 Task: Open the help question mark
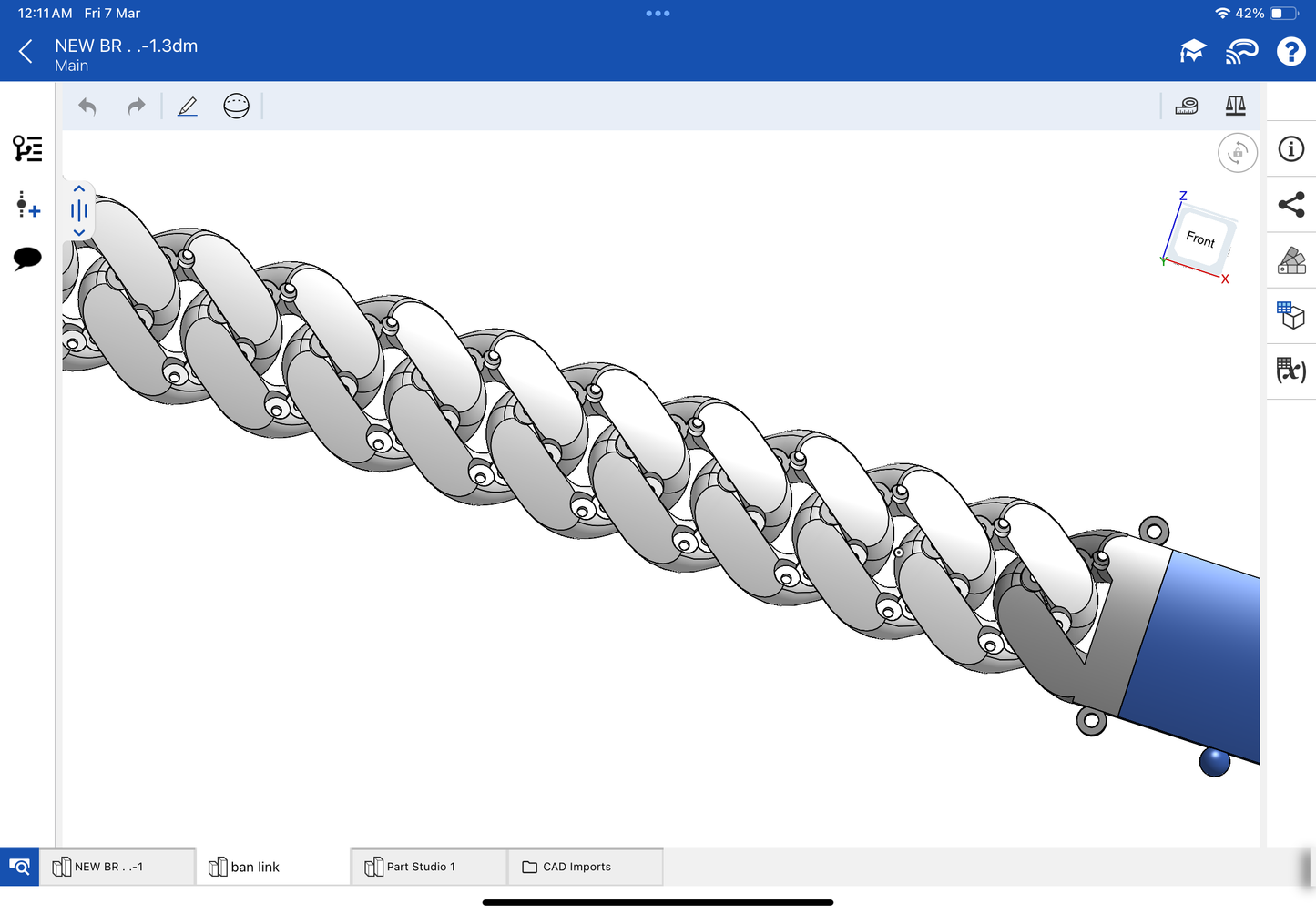(1290, 52)
